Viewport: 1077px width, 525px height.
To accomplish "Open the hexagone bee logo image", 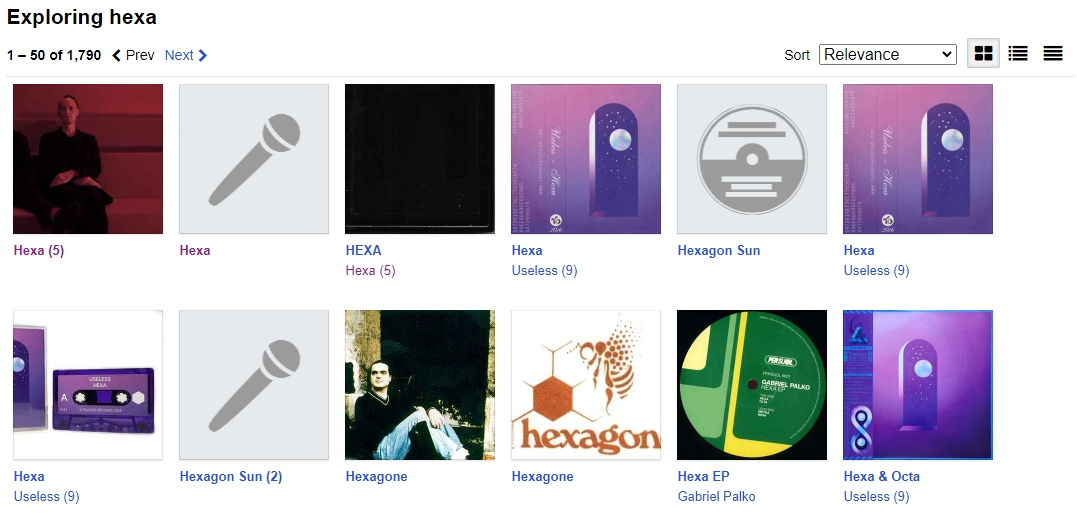I will tap(586, 385).
